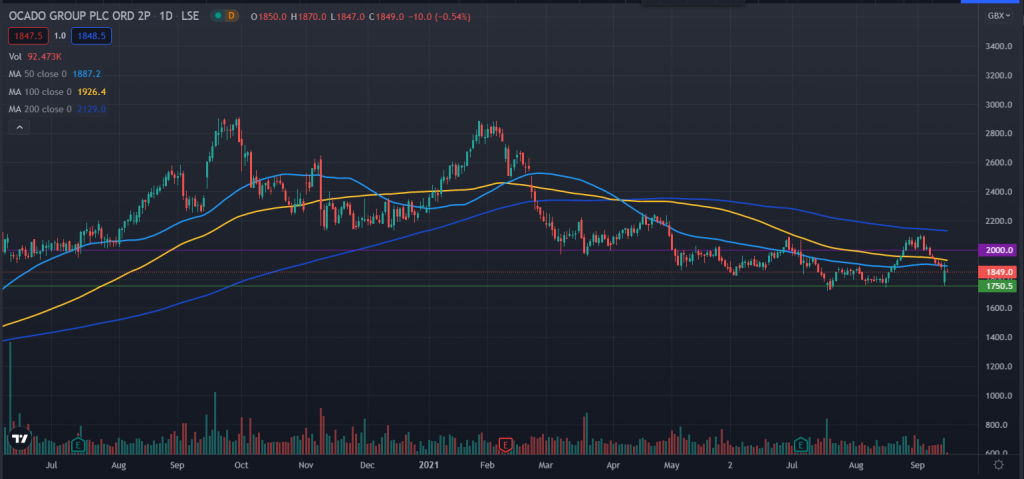
Task: Click the green market status dot
Action: [217, 16]
